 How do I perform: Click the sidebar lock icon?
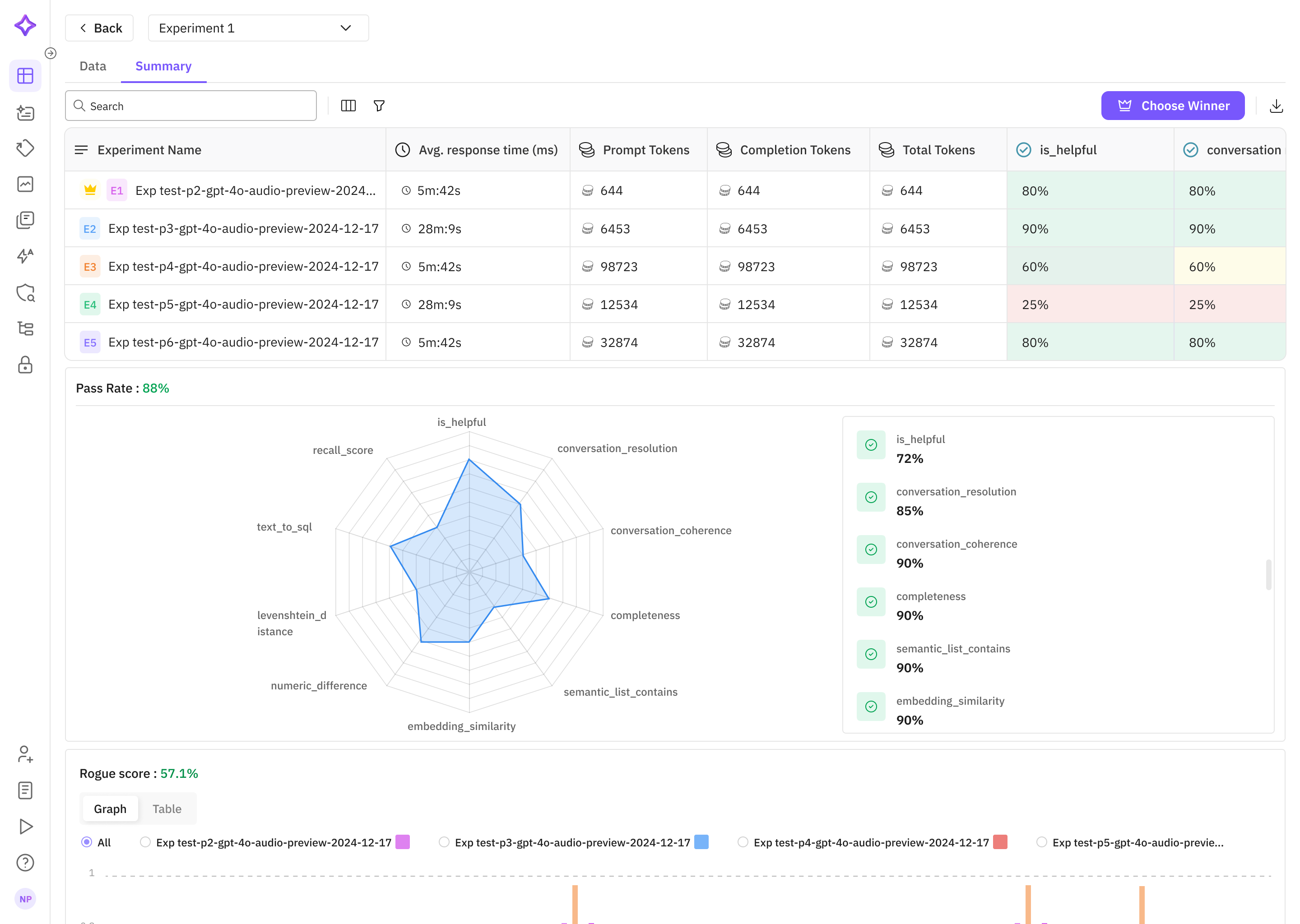(x=25, y=365)
